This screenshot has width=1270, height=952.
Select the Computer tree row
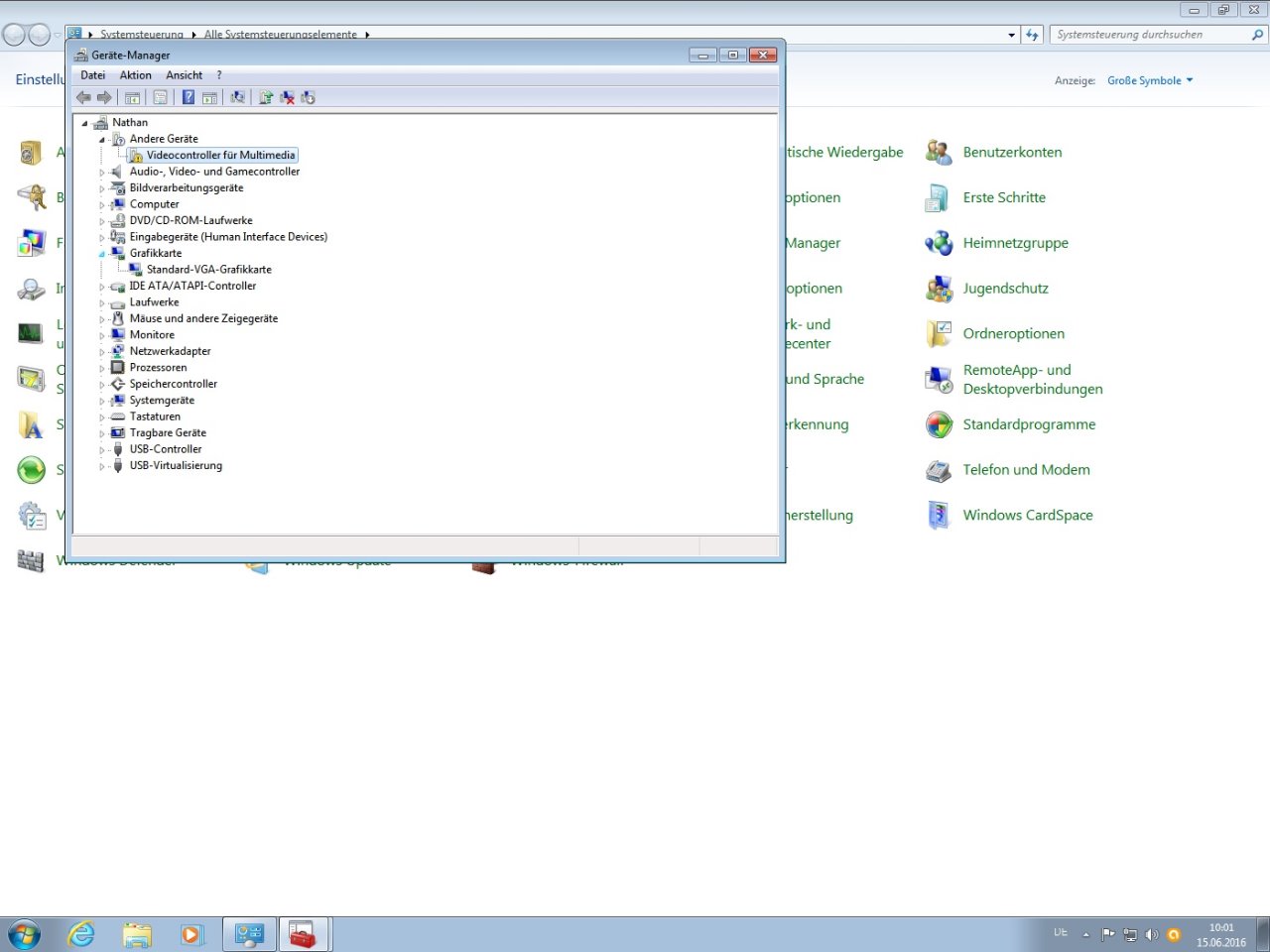point(154,204)
